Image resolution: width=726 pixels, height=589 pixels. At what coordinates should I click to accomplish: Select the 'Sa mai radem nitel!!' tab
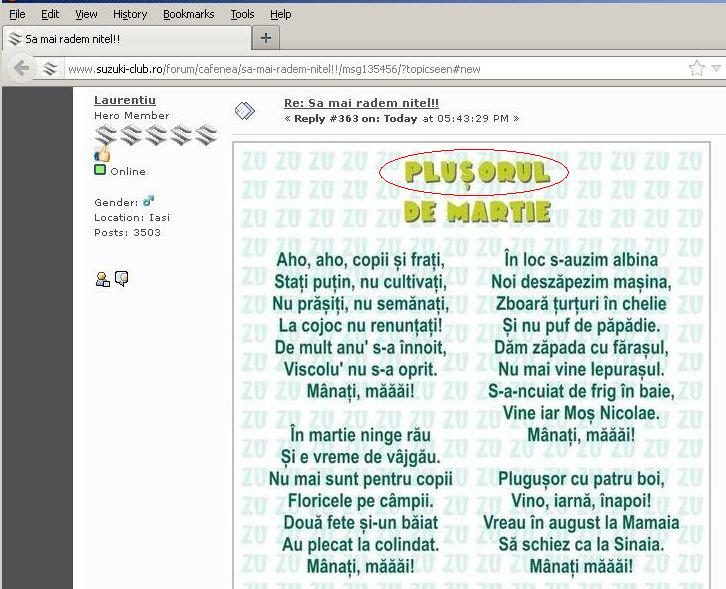click(127, 38)
